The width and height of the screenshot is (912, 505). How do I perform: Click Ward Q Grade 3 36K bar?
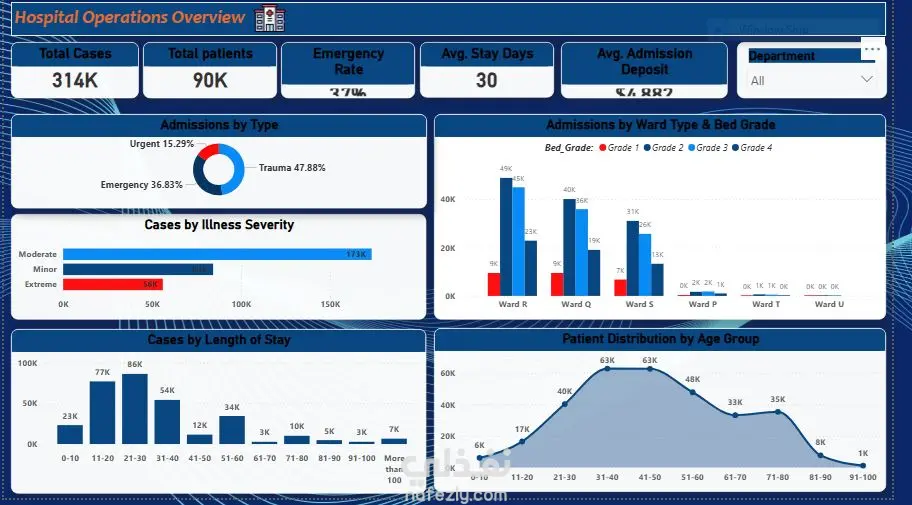tap(582, 252)
